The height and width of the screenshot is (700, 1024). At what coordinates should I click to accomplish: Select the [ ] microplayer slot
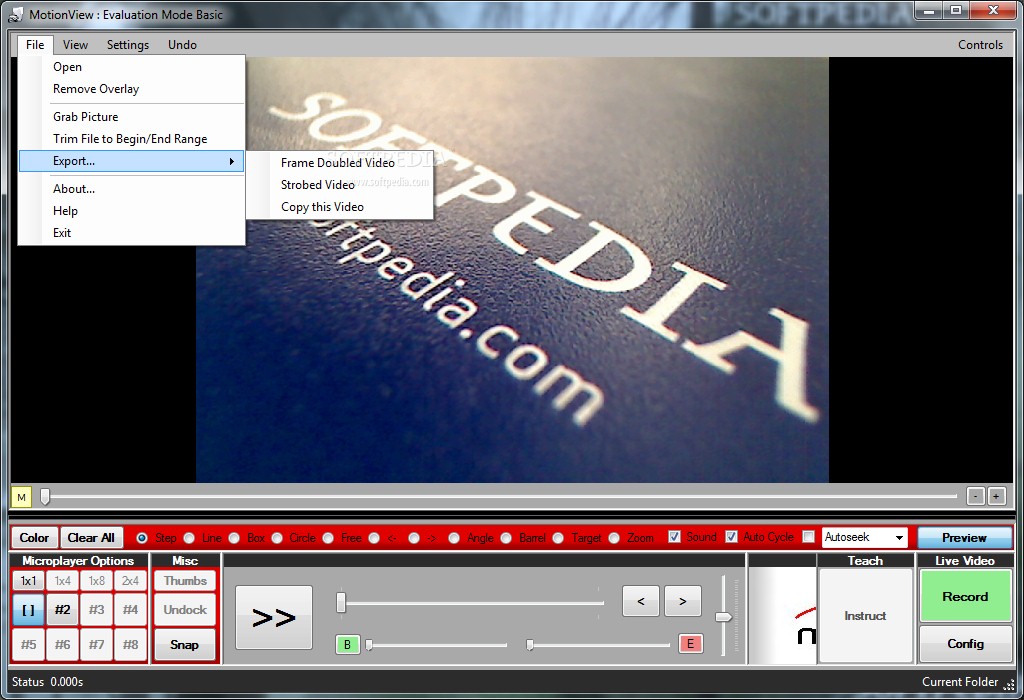tap(29, 610)
